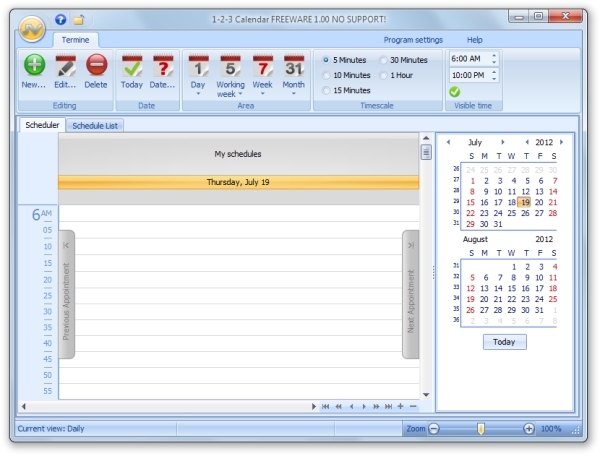Viewport: 600px width, 456px height.
Task: Open the Program settings menu
Action: 413,40
